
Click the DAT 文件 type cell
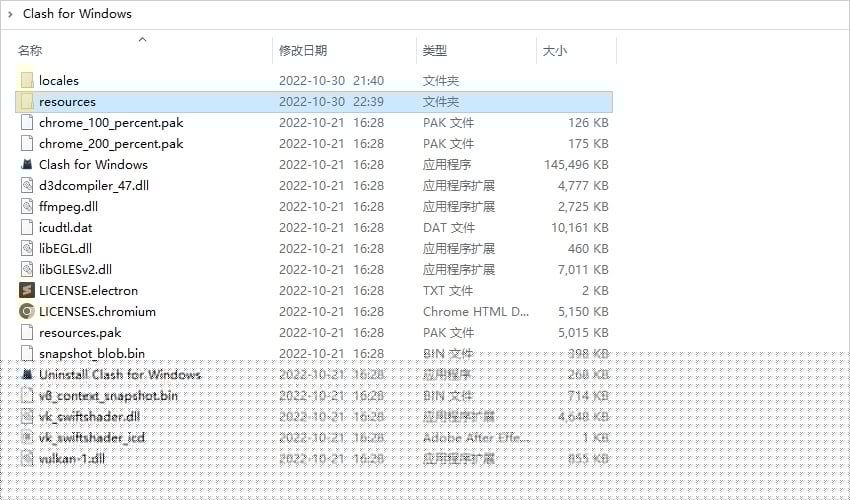449,227
